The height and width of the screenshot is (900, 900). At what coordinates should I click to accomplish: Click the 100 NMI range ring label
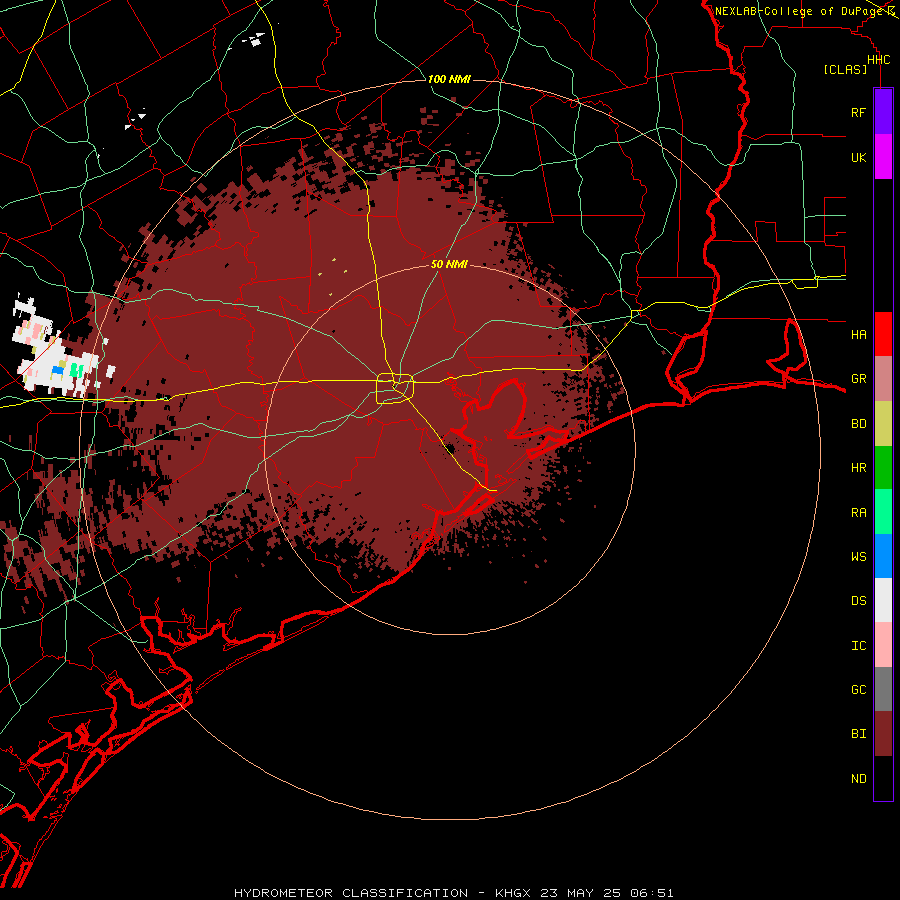pyautogui.click(x=449, y=79)
